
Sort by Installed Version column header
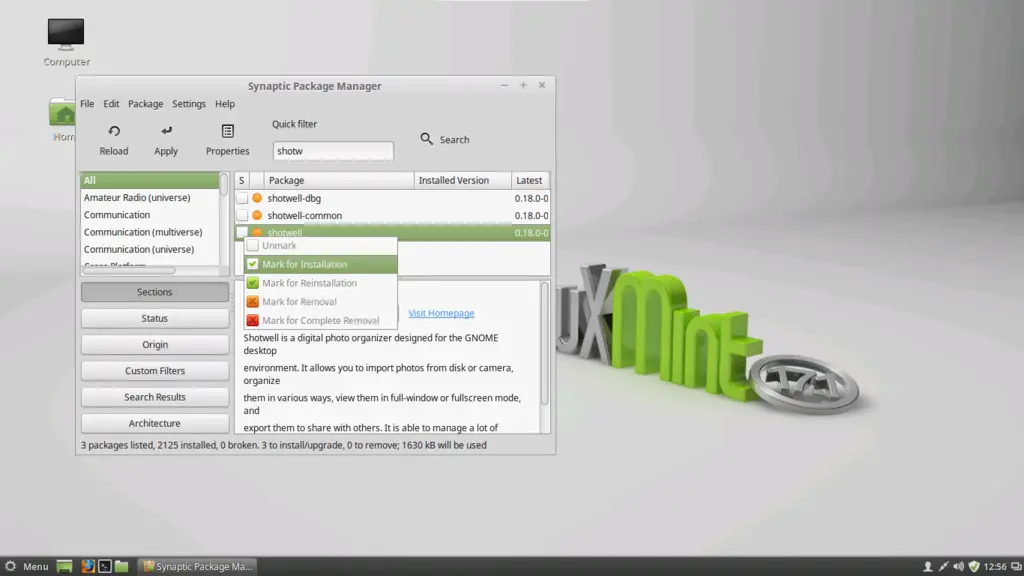click(462, 180)
